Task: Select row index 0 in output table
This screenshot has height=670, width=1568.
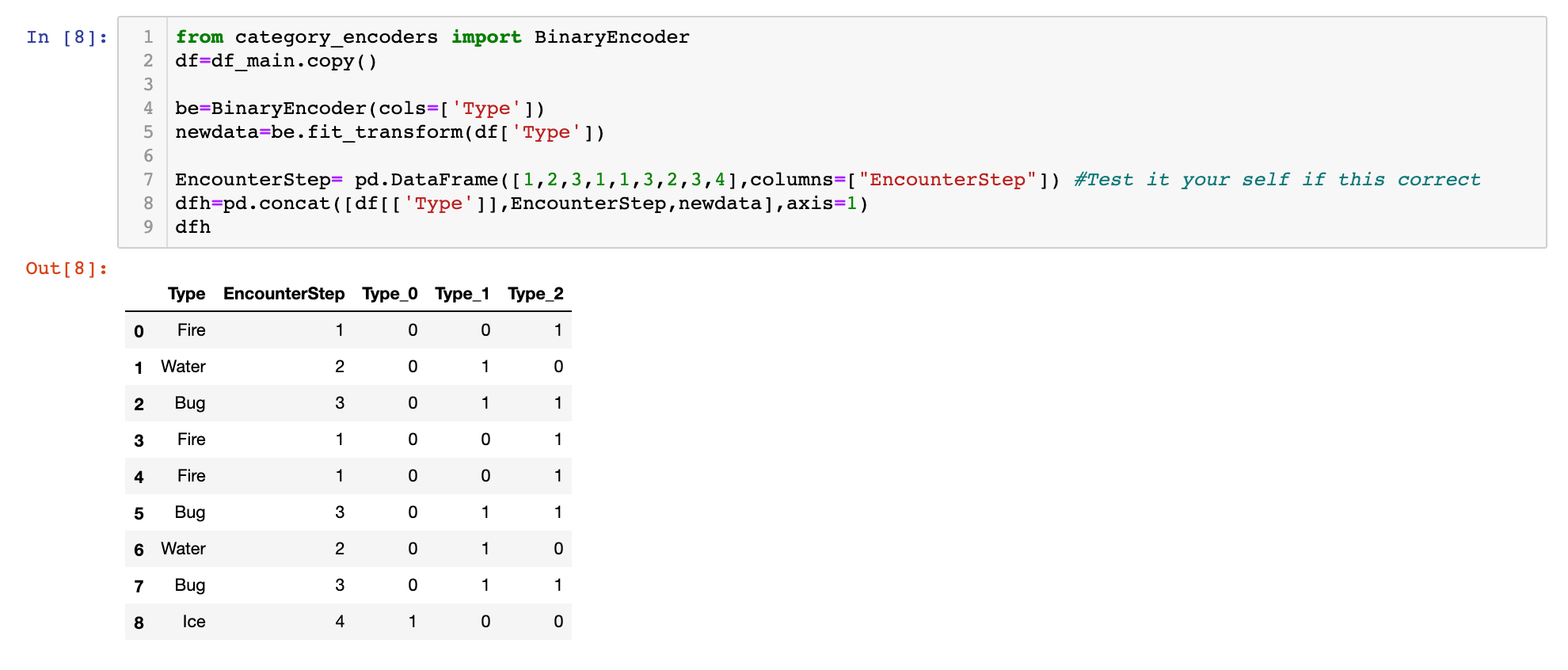Action: point(139,331)
